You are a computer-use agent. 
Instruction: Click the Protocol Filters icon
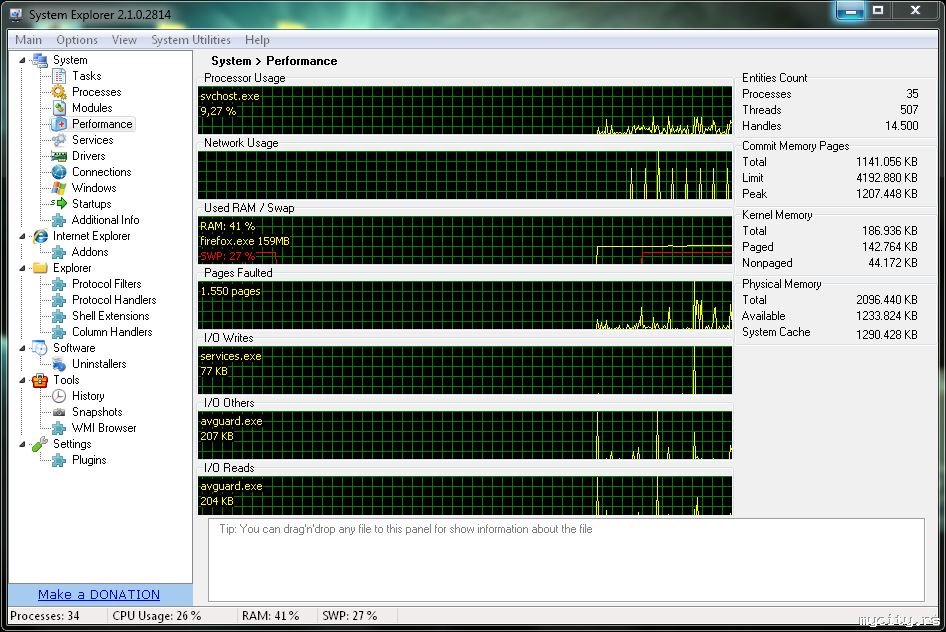pyautogui.click(x=59, y=284)
